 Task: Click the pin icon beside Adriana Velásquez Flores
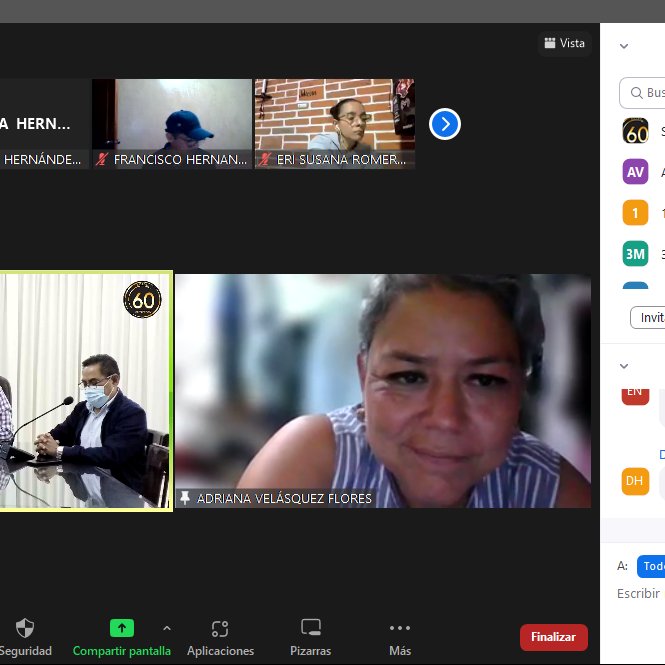click(184, 498)
